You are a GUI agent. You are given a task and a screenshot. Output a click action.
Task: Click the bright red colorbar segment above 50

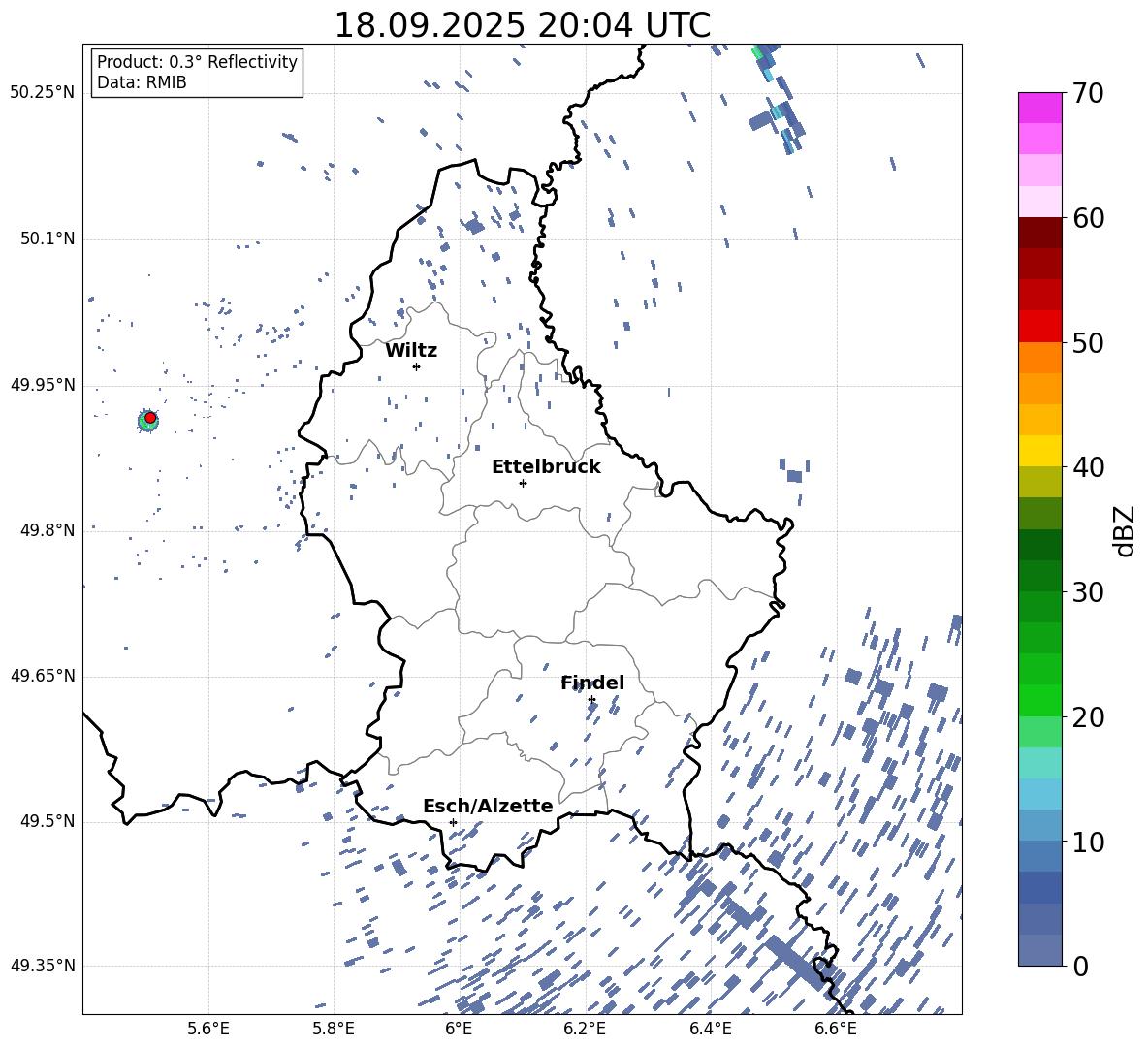[1039, 327]
